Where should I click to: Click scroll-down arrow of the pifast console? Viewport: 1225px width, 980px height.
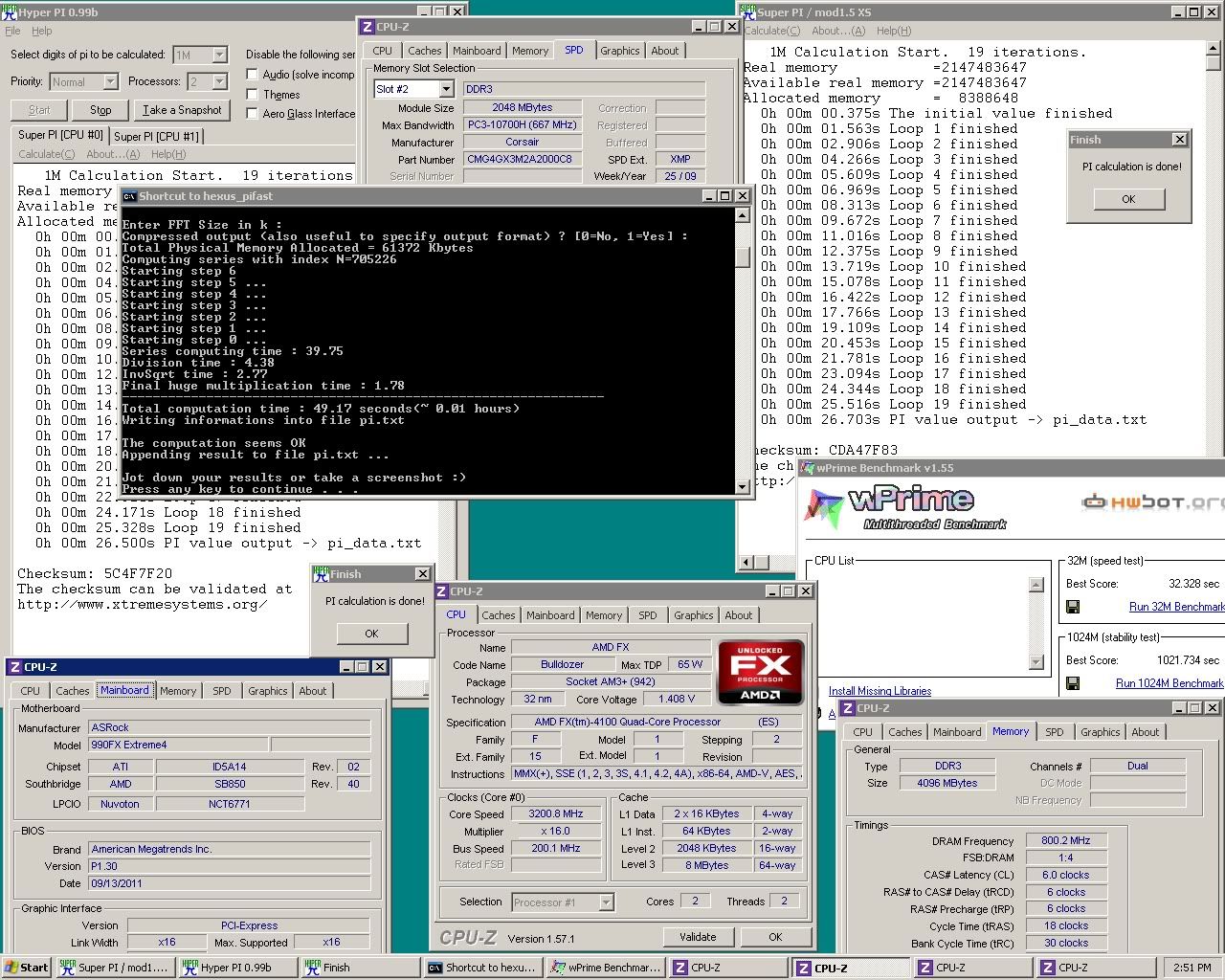click(x=742, y=487)
